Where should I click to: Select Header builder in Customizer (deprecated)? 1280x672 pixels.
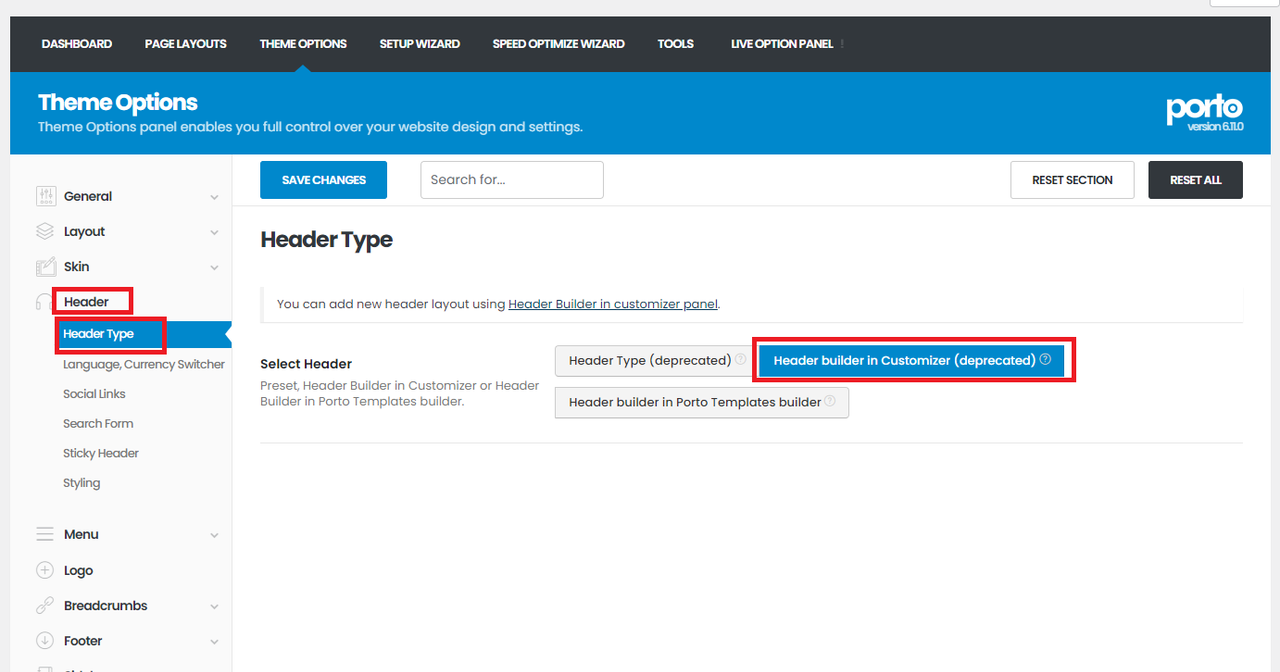pos(912,360)
